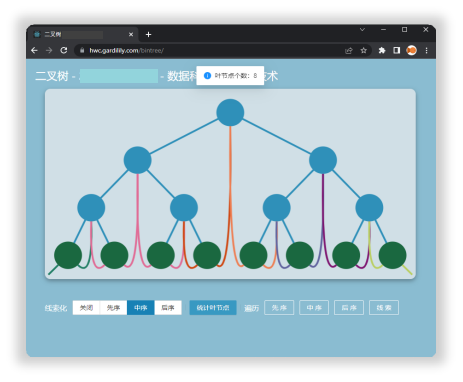Close the 二叉树 browser tab
463x382 pixels.
coord(131,34)
